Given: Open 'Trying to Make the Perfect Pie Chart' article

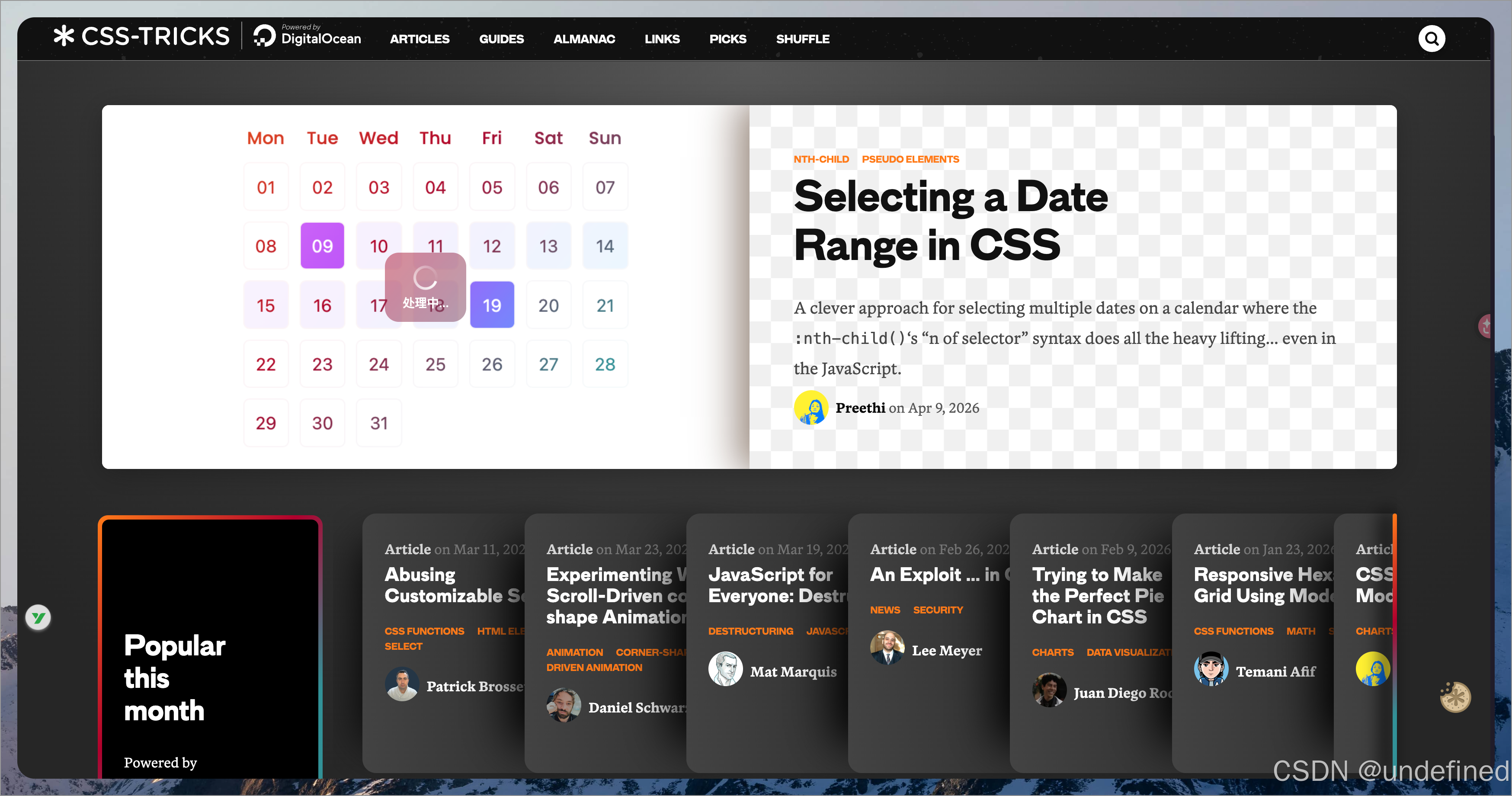Looking at the screenshot, I should coord(1097,595).
